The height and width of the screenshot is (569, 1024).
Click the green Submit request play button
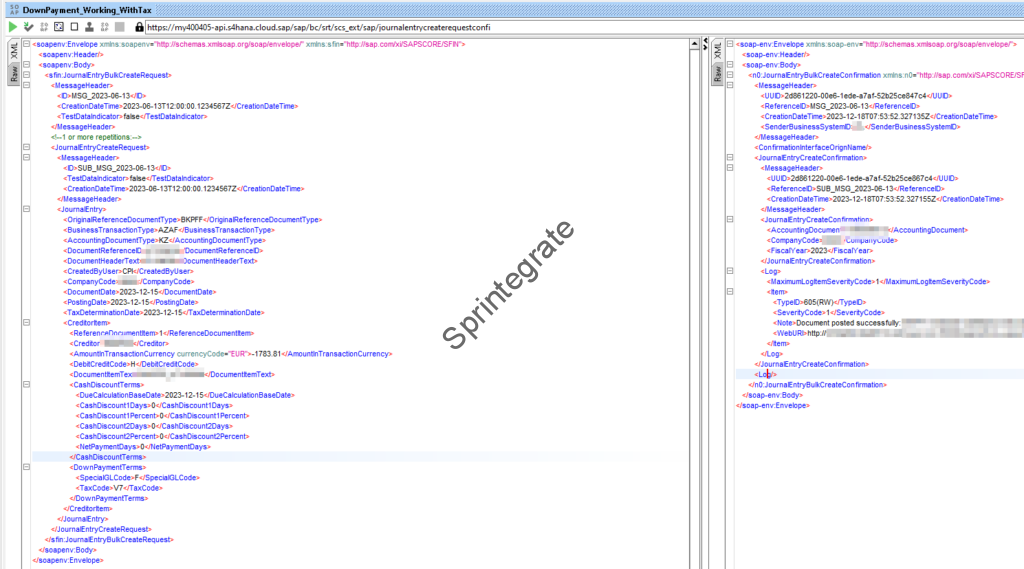pos(12,26)
